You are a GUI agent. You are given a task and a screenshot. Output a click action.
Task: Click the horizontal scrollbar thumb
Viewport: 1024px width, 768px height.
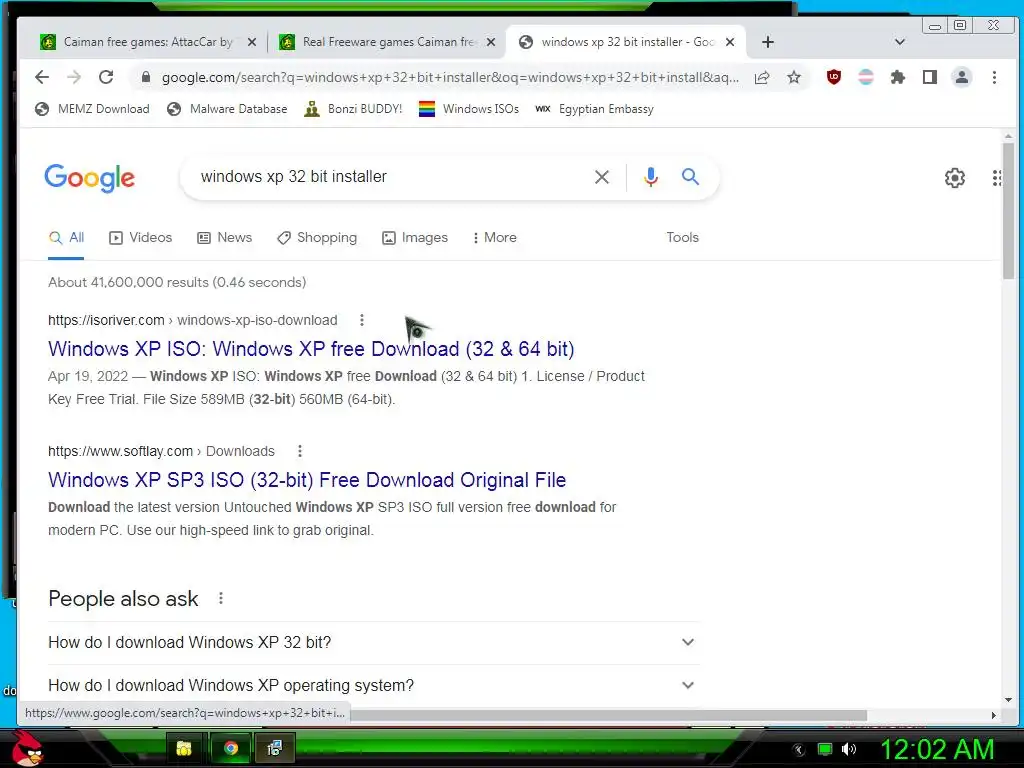click(x=609, y=715)
